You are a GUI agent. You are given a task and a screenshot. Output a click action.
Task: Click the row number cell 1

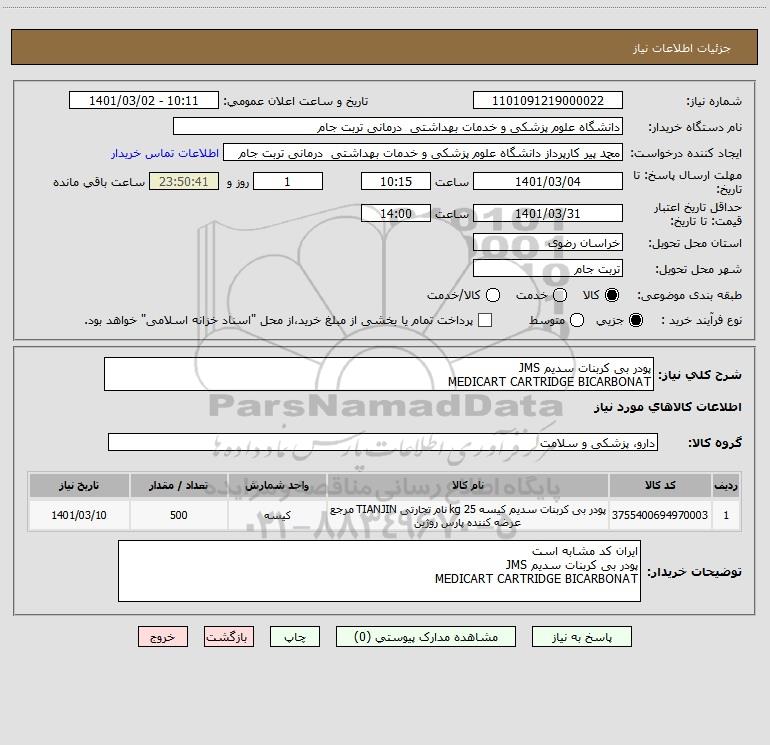(726, 515)
